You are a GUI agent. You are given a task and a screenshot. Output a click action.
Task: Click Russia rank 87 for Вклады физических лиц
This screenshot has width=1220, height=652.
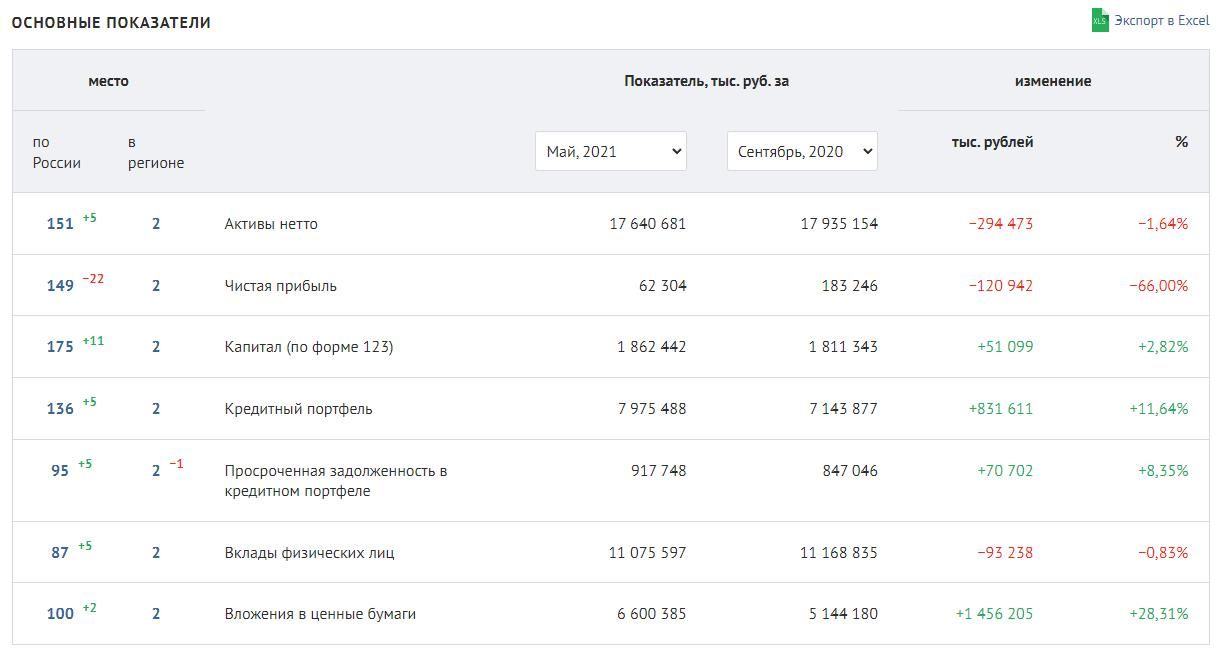(x=60, y=553)
